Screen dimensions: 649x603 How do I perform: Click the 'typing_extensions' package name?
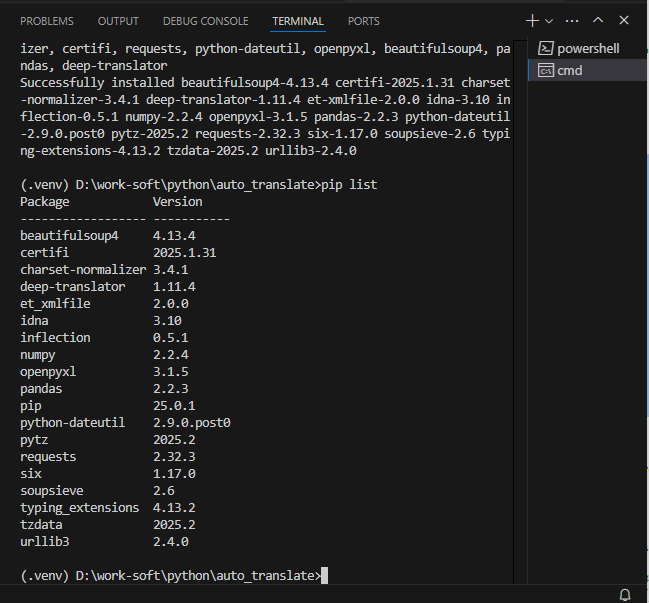[79, 507]
